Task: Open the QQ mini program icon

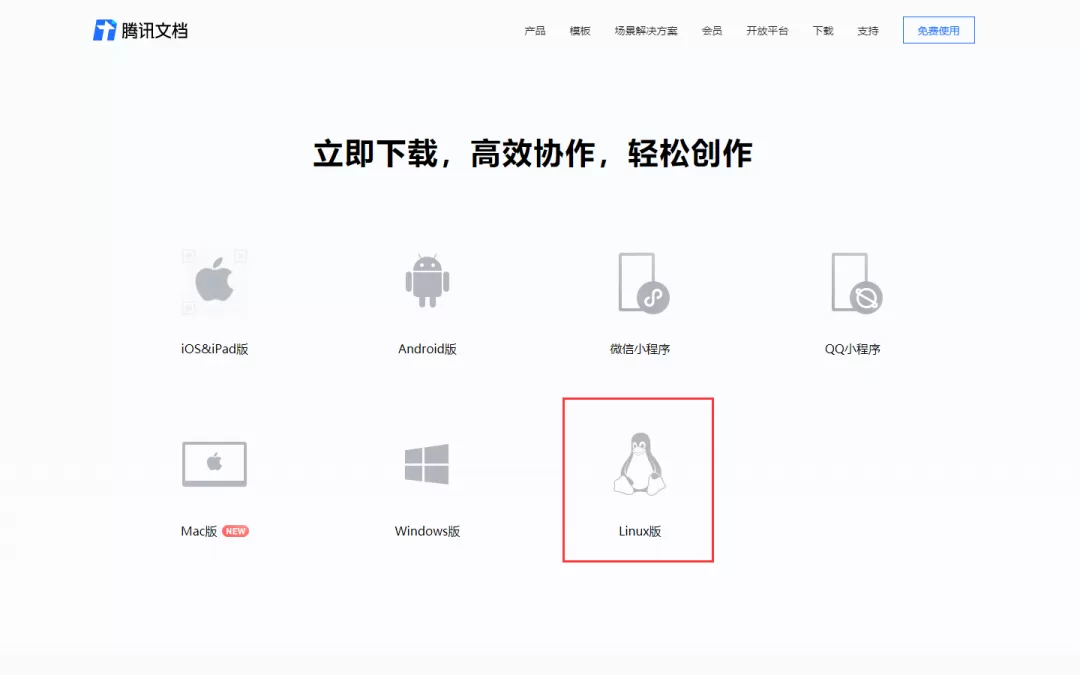Action: pyautogui.click(x=856, y=283)
